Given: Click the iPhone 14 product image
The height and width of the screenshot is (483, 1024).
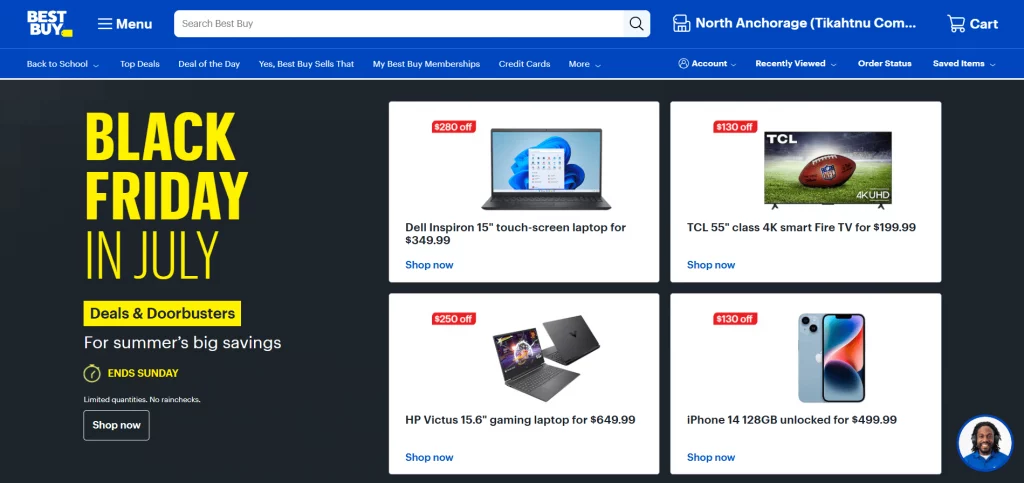Looking at the screenshot, I should click(x=831, y=358).
